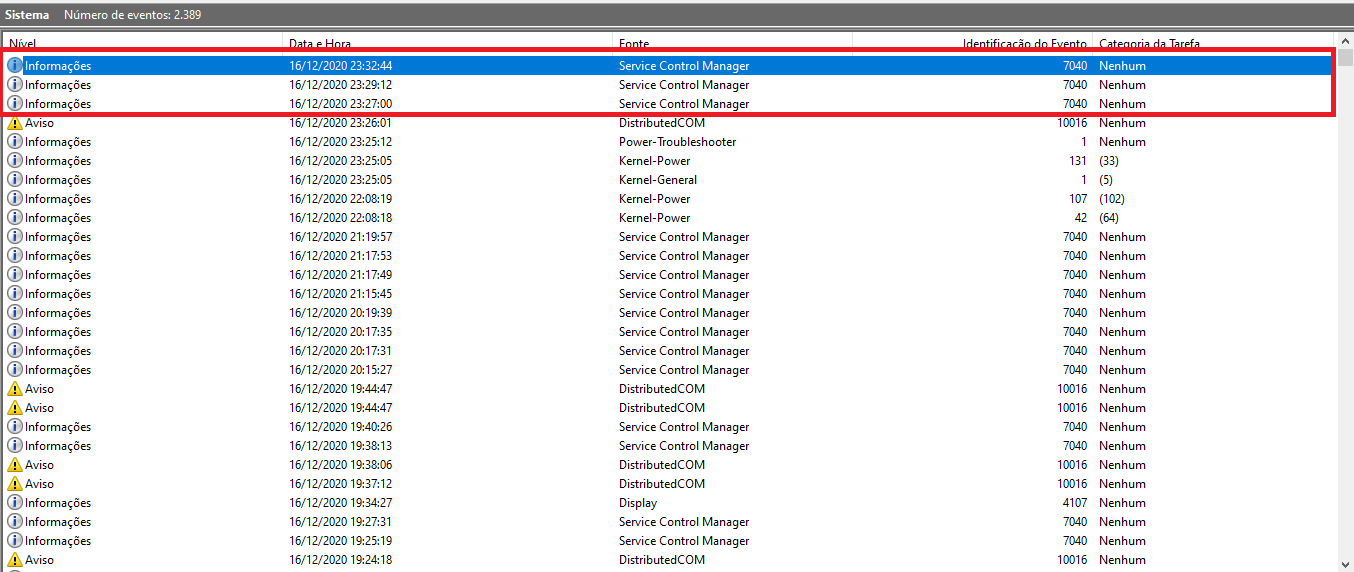This screenshot has width=1354, height=572.
Task: Click the info icon of the 21:19:57 event
Action: point(15,237)
